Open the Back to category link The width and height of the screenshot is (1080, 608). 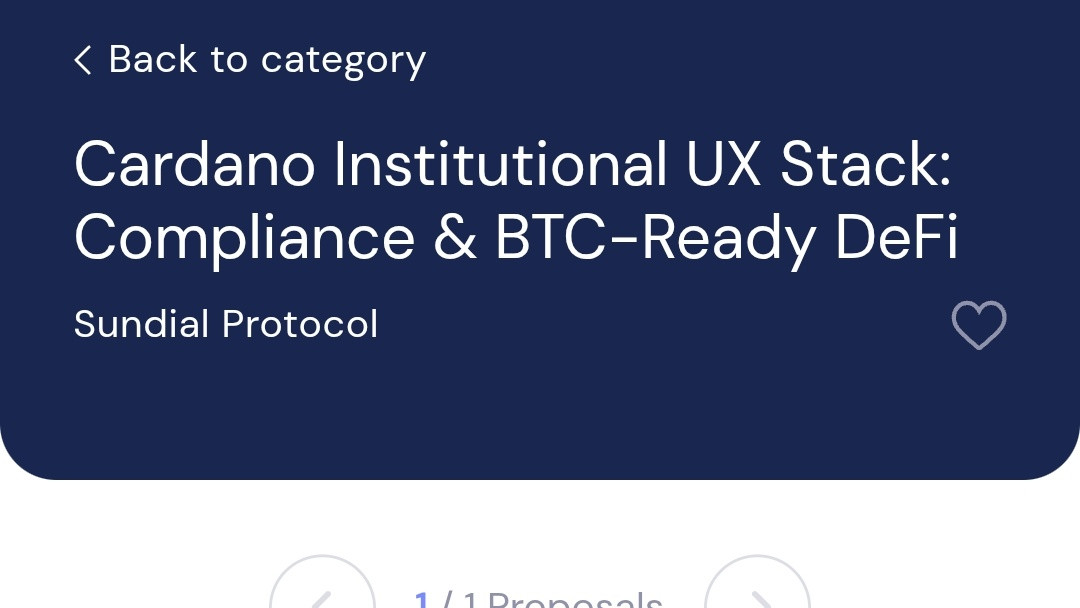point(250,60)
